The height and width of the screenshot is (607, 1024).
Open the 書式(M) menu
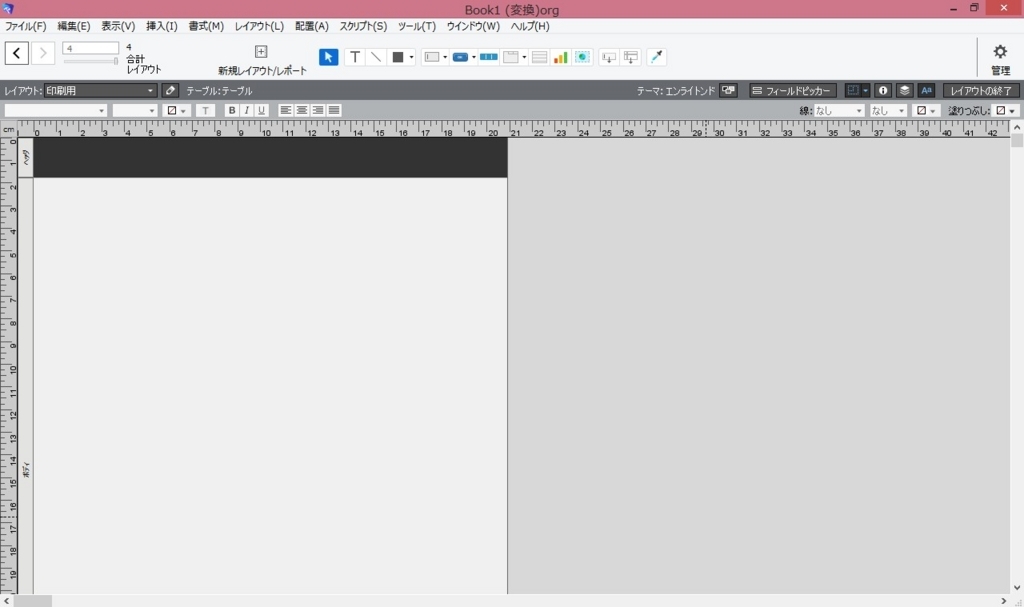point(206,26)
